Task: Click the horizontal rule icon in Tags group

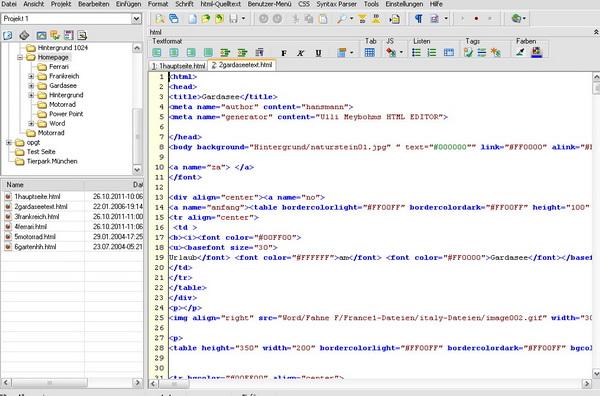Action: coord(482,52)
